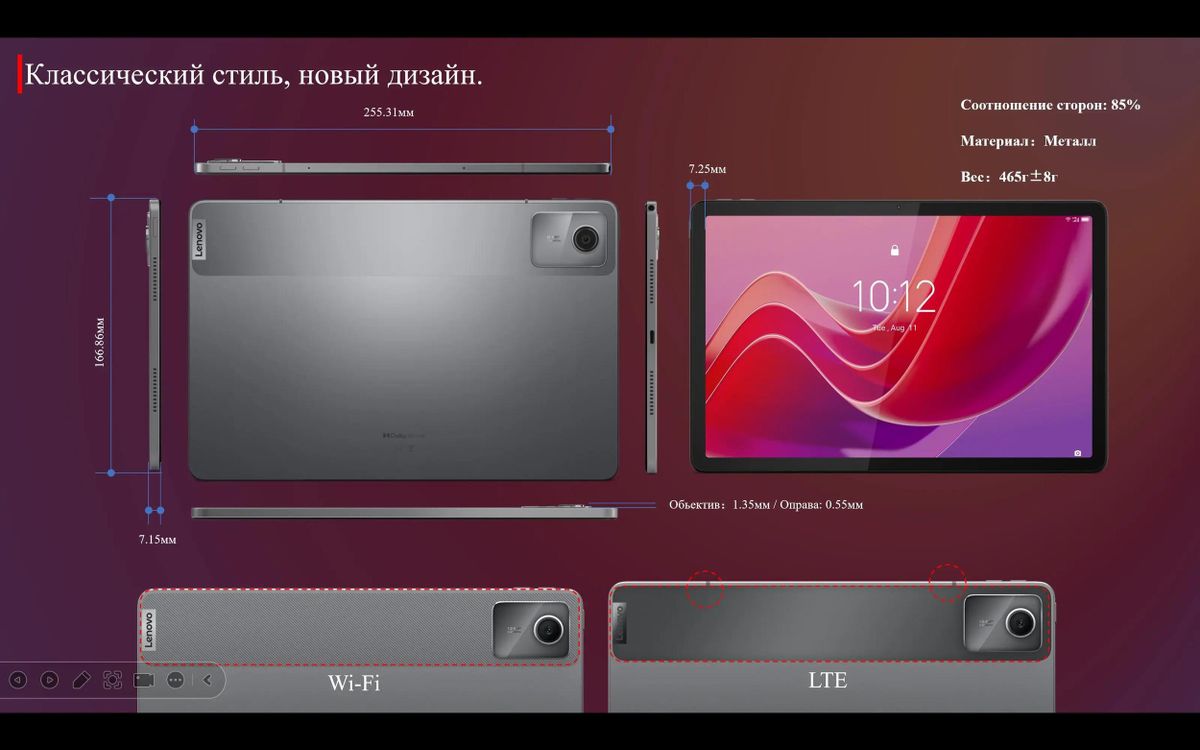This screenshot has width=1200, height=750.
Task: Select the LTE model label
Action: point(827,680)
